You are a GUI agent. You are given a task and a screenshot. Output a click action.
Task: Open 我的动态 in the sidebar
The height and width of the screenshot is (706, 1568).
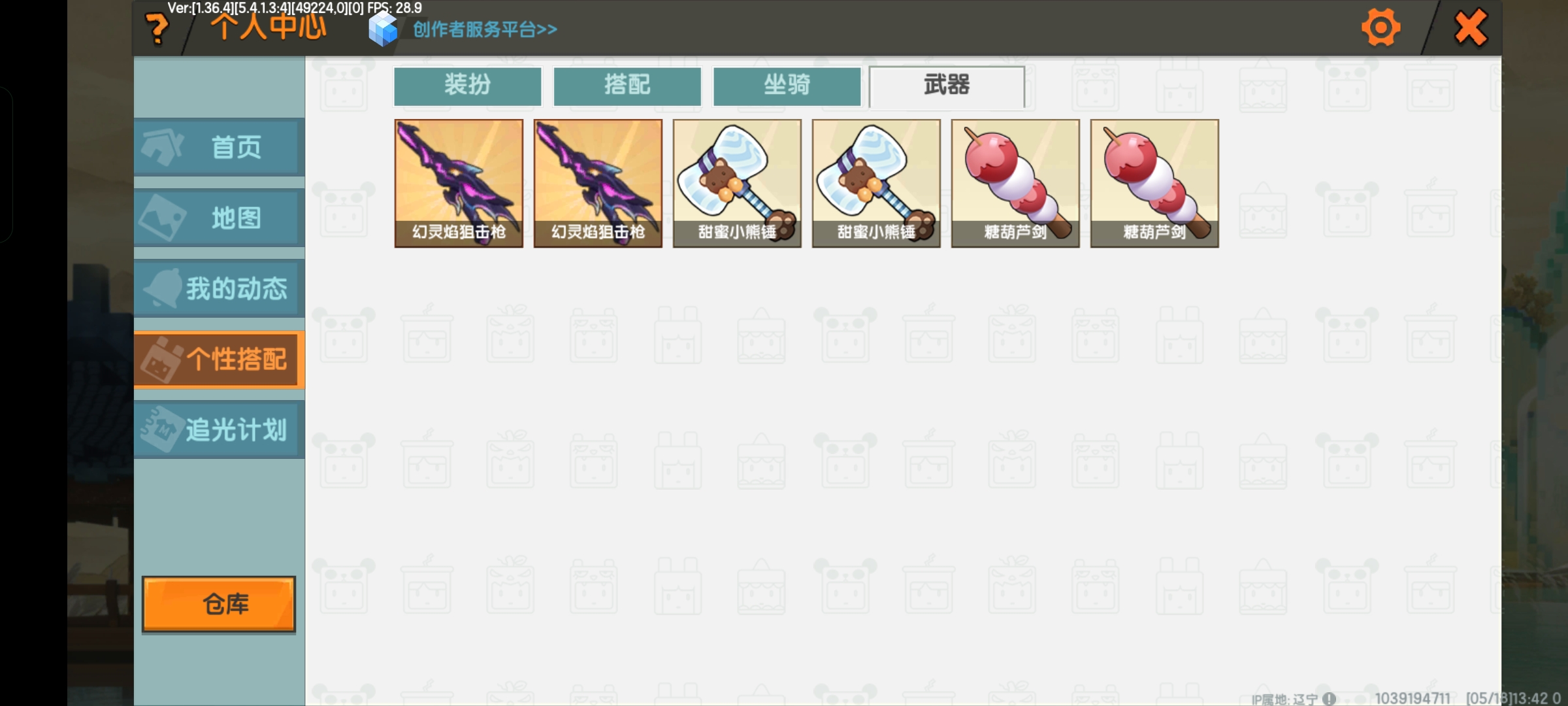(x=219, y=288)
